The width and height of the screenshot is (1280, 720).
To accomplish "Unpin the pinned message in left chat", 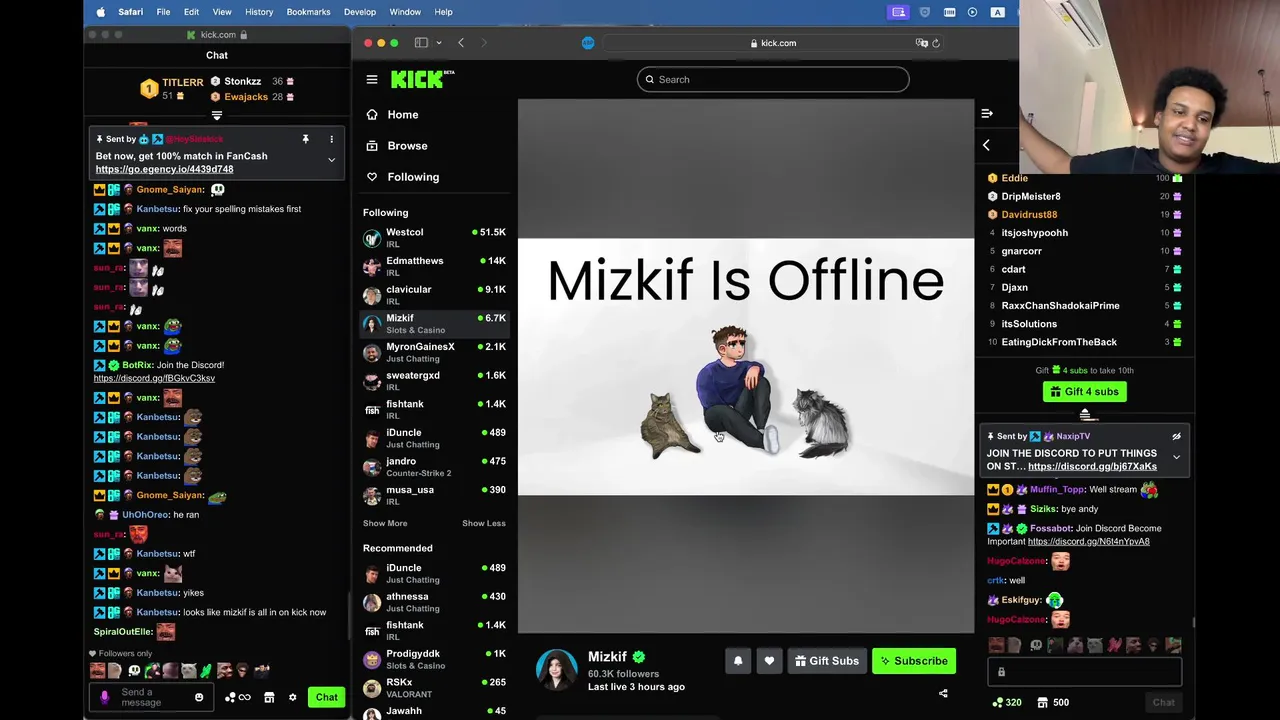I will [x=305, y=139].
